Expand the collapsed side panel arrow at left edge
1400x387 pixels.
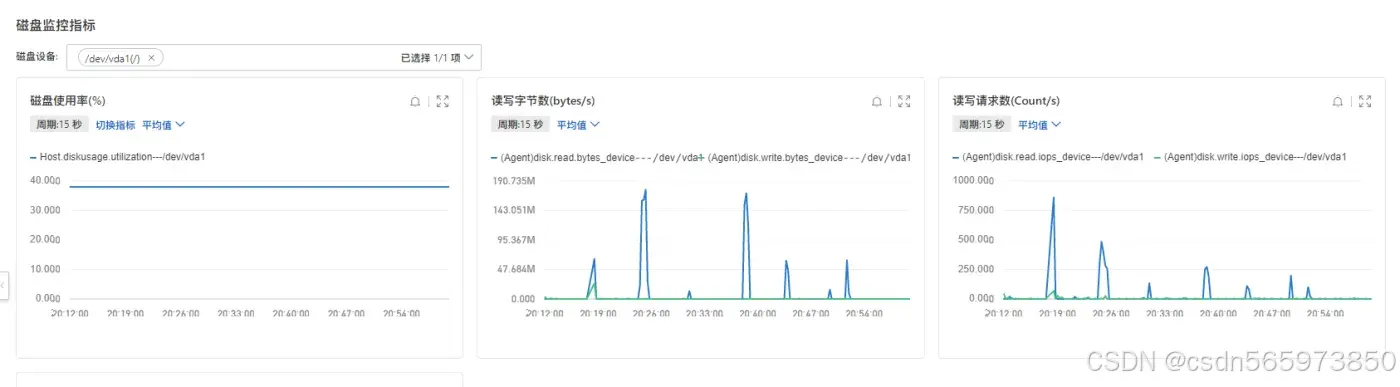click(3, 285)
